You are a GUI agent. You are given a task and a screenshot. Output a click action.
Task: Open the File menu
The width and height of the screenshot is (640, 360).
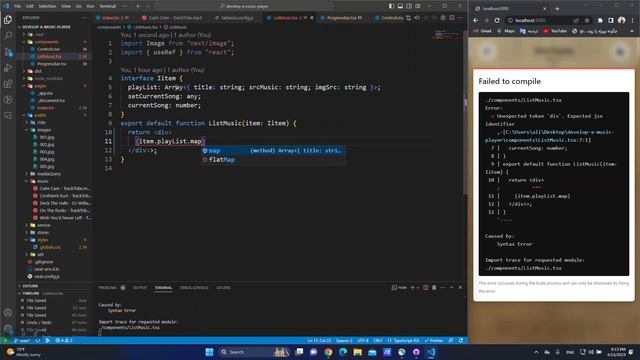[x=18, y=6]
